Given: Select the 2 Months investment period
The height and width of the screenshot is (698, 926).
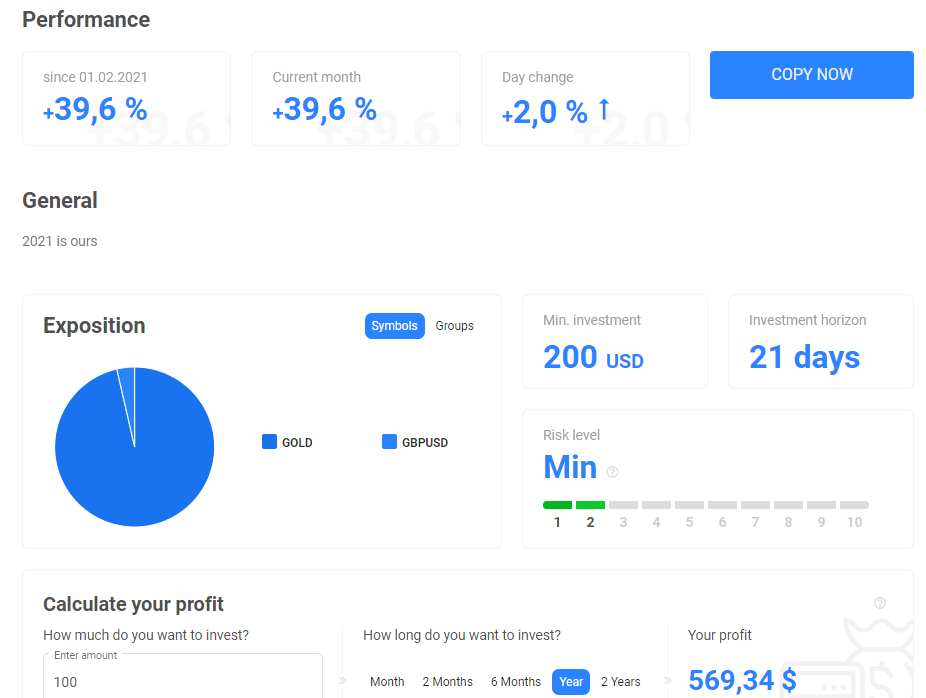Looking at the screenshot, I should pyautogui.click(x=448, y=682).
